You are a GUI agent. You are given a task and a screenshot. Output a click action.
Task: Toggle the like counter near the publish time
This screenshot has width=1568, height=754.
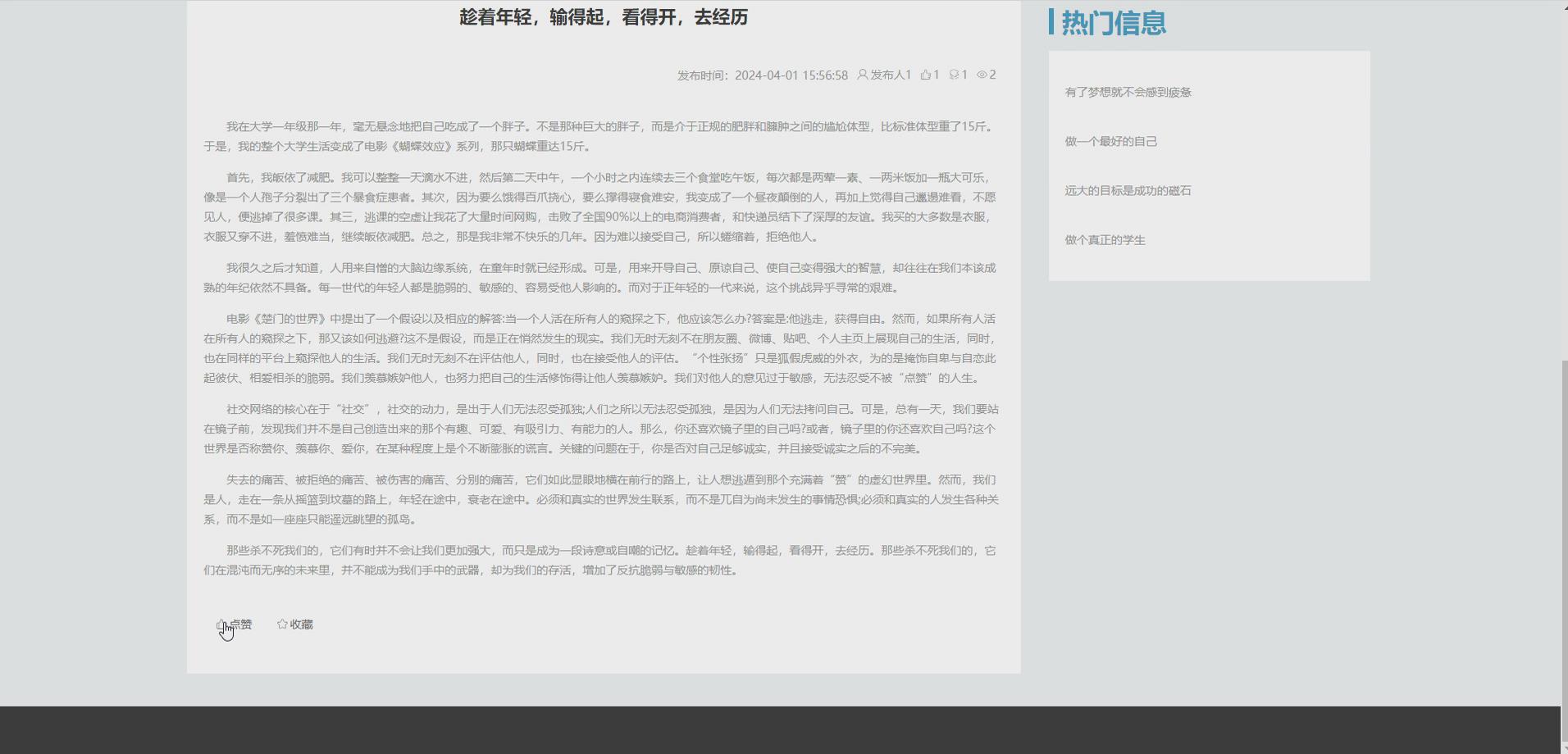tap(930, 74)
